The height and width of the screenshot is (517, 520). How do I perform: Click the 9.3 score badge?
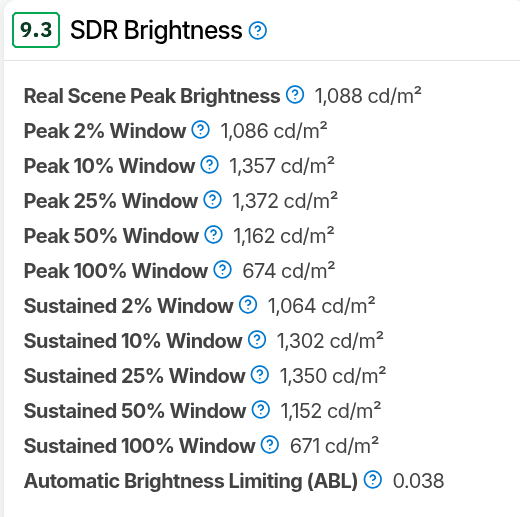pyautogui.click(x=36, y=30)
